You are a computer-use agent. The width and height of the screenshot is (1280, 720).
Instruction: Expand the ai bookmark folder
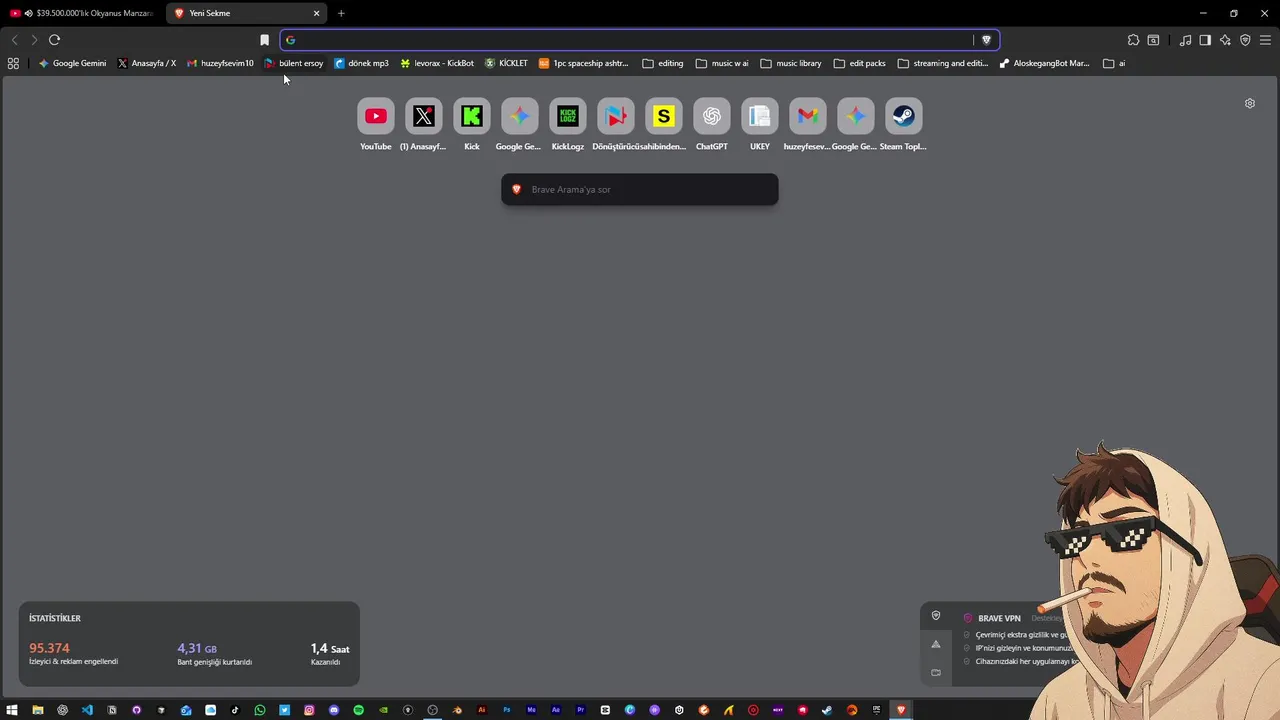1114,63
